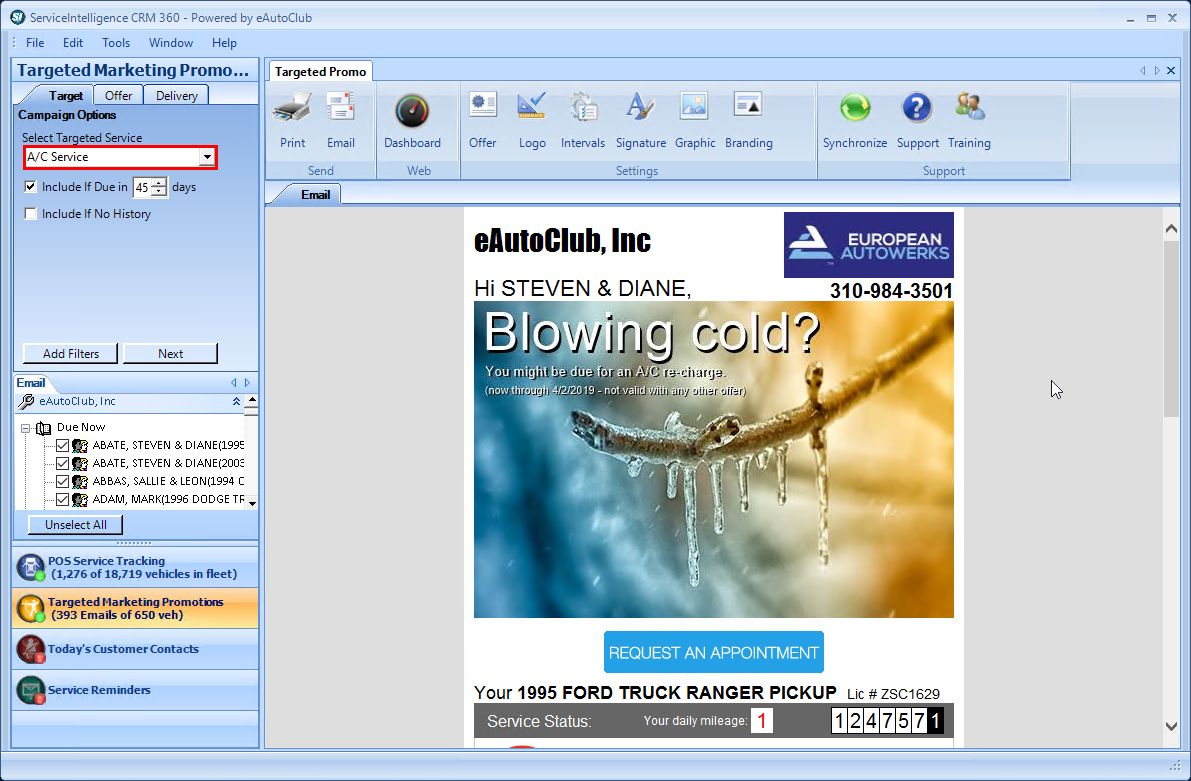Open the Window menu

(x=171, y=43)
